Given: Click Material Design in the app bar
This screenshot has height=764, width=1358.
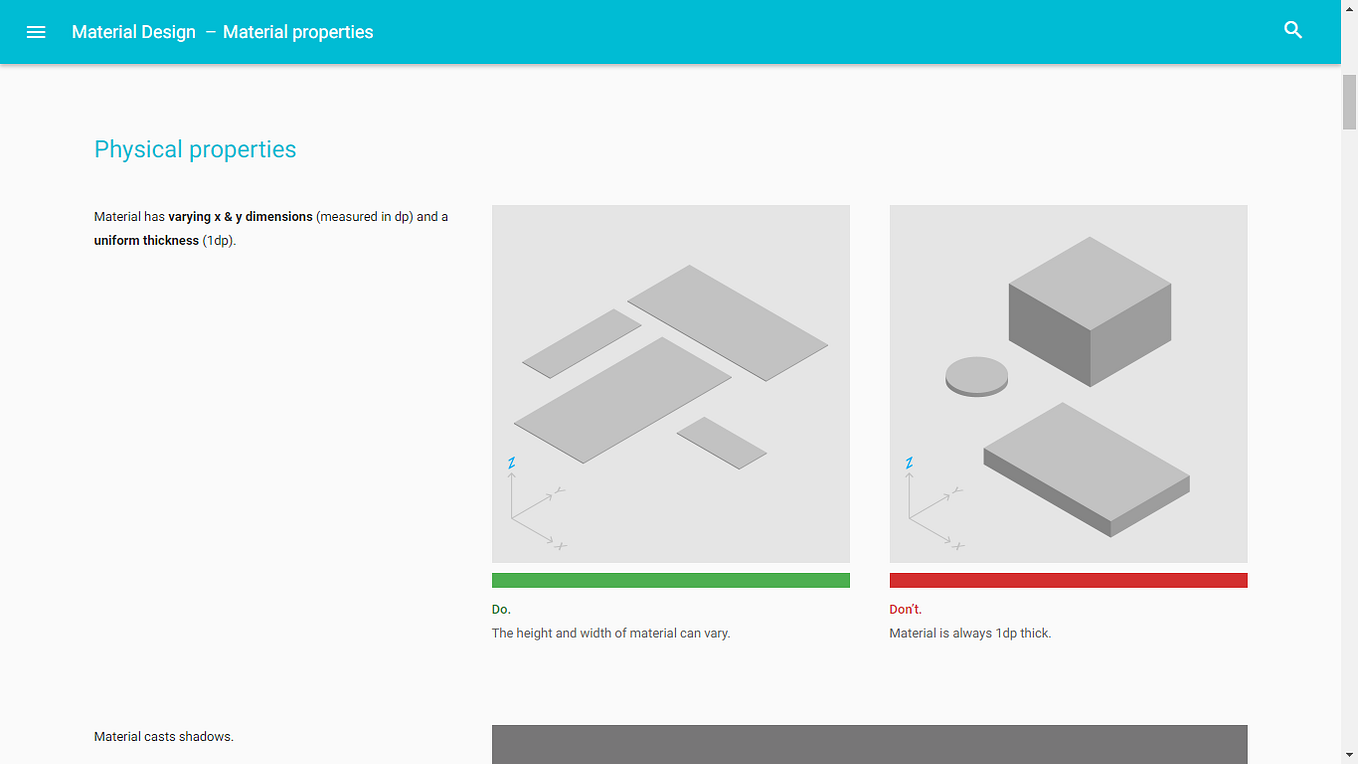Looking at the screenshot, I should pyautogui.click(x=133, y=31).
